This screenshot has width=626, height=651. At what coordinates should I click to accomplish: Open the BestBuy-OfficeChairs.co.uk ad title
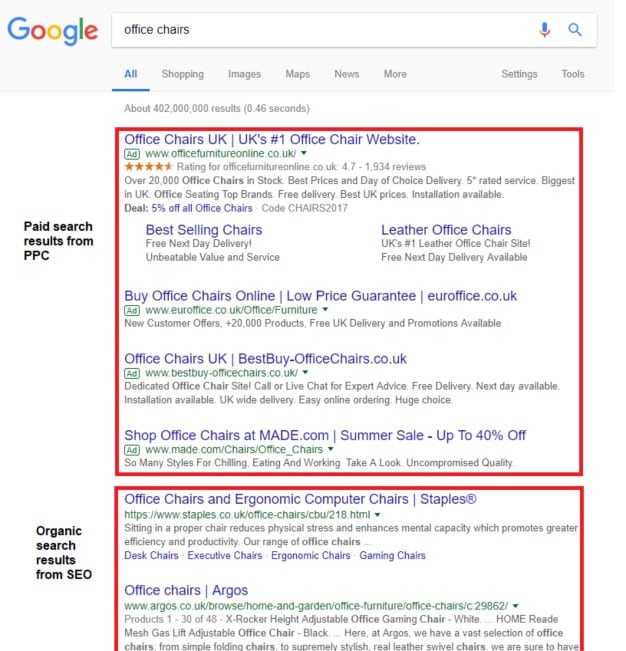[x=265, y=359]
